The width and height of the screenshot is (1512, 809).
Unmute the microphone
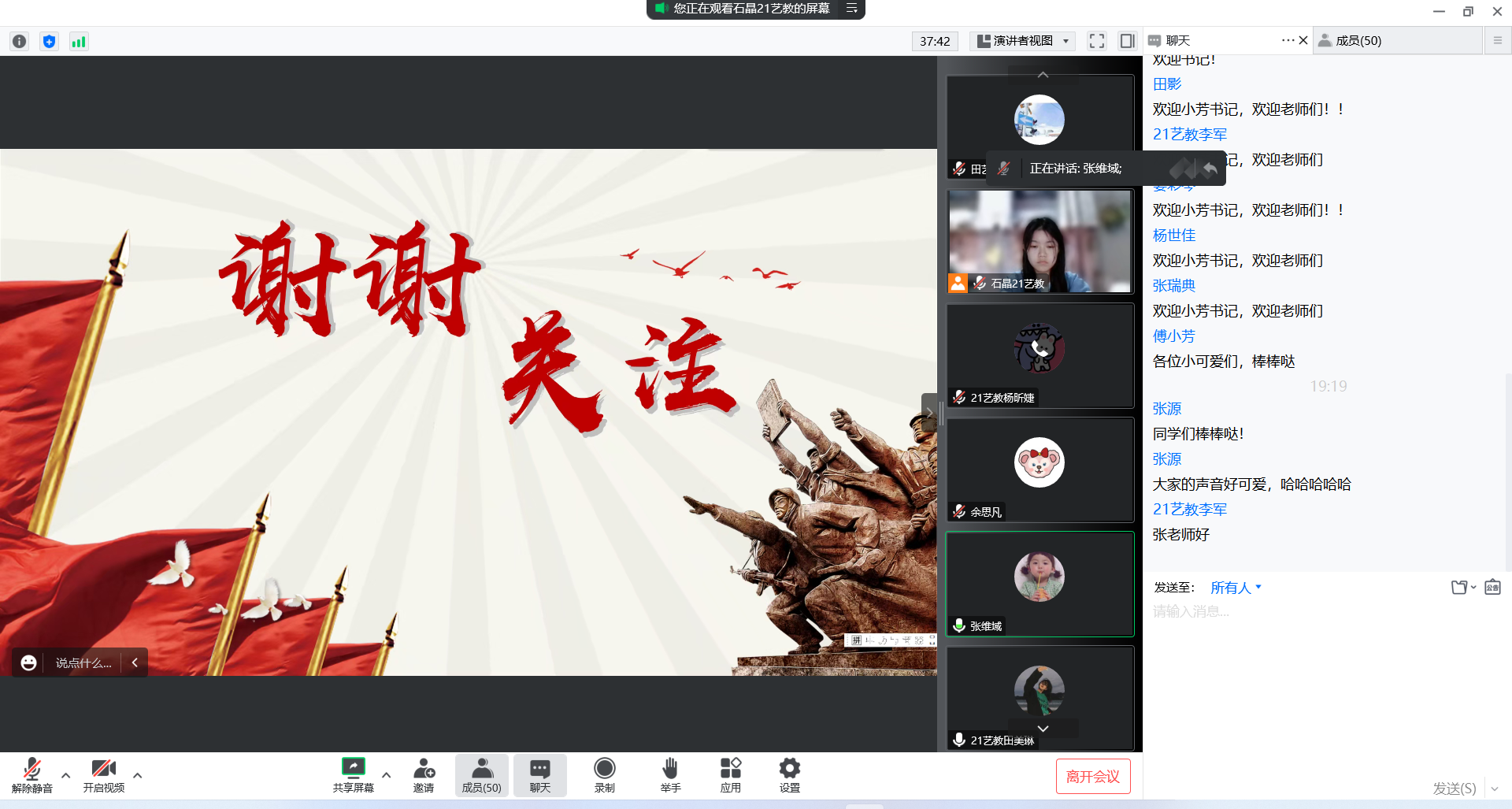pos(32,775)
